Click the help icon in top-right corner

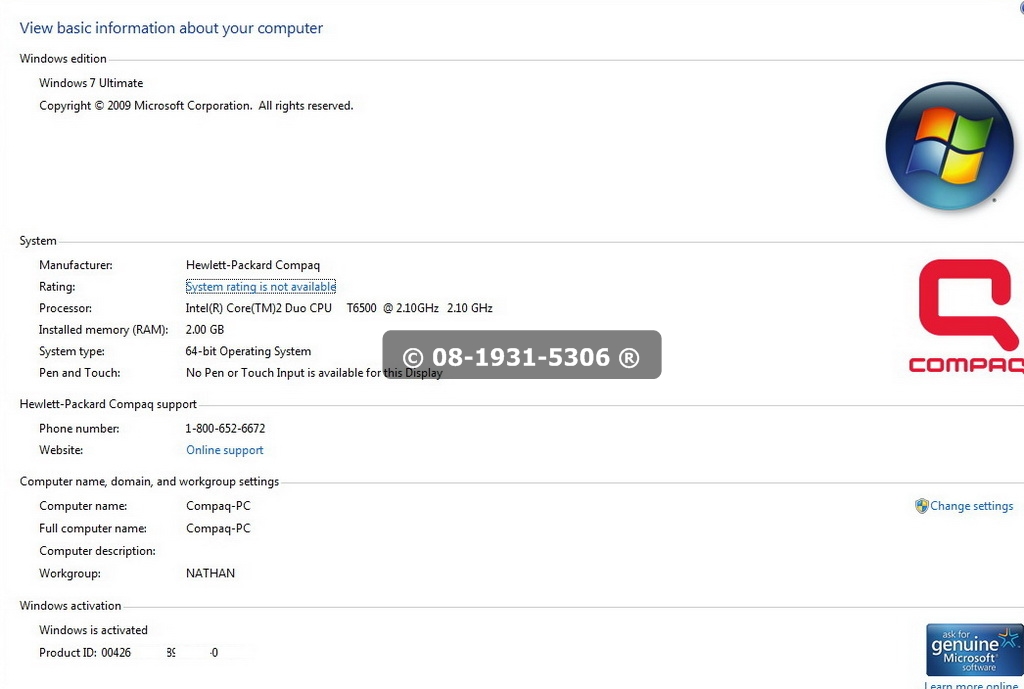tap(1020, 5)
